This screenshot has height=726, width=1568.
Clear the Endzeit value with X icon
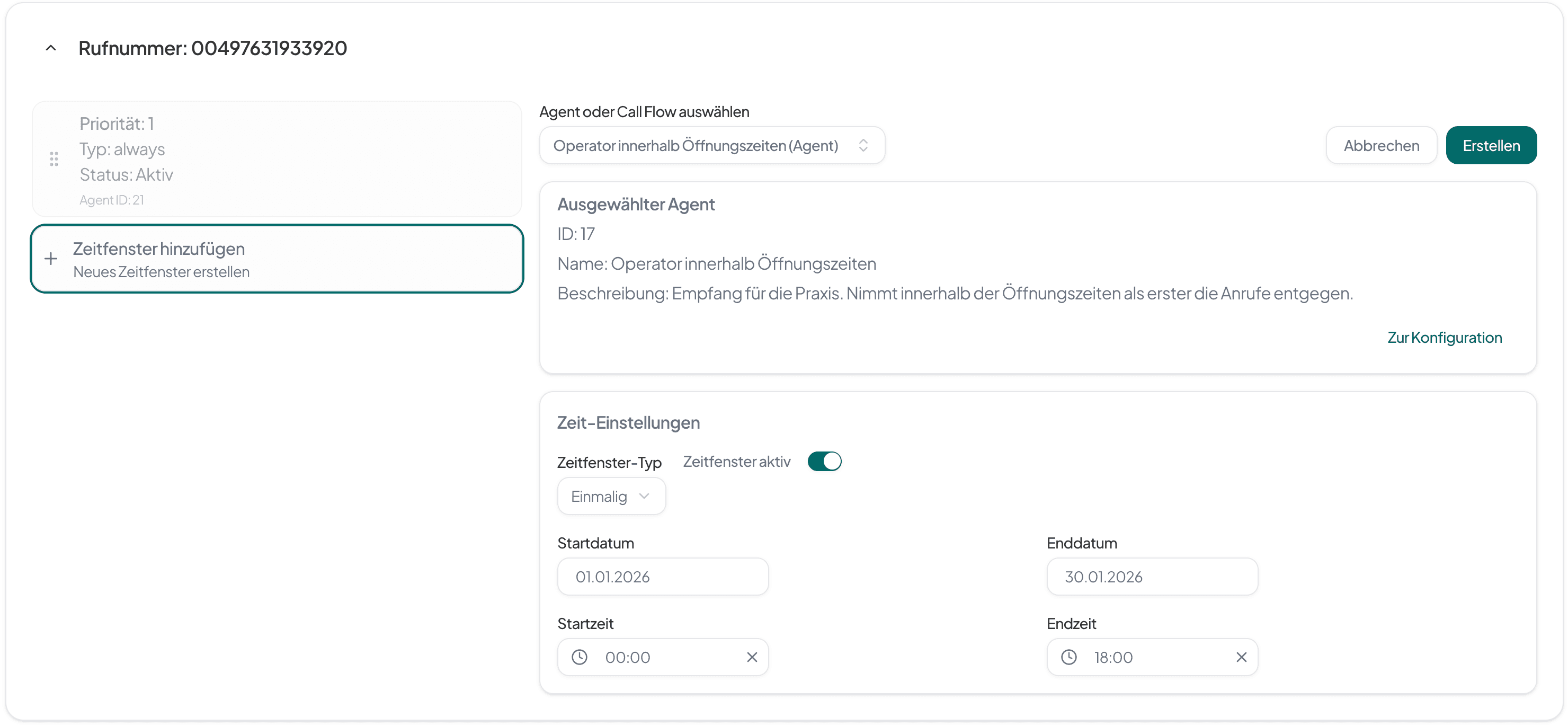point(1241,657)
